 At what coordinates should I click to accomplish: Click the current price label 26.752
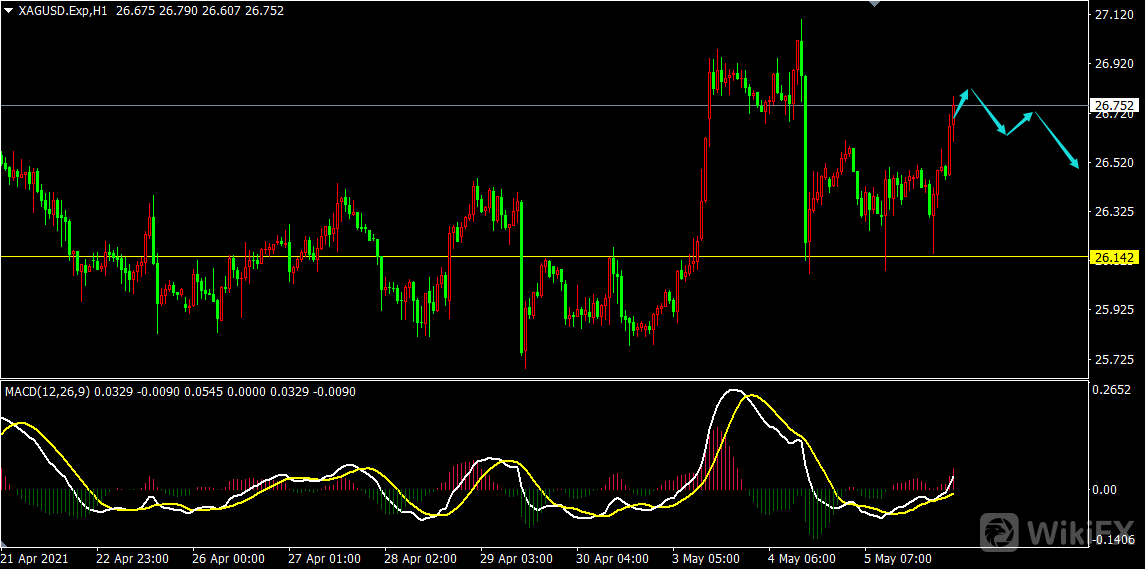pyautogui.click(x=1114, y=105)
